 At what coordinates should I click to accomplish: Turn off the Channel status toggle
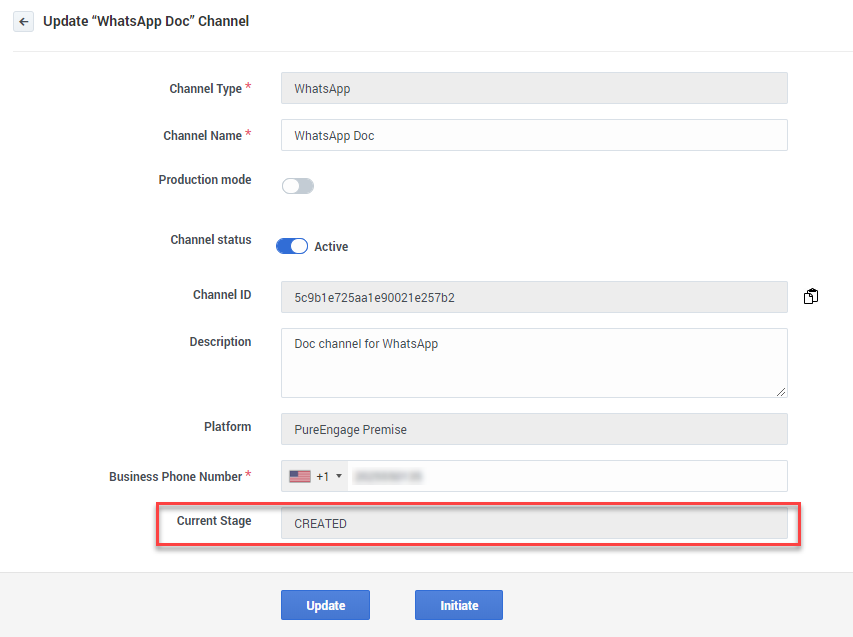(292, 246)
